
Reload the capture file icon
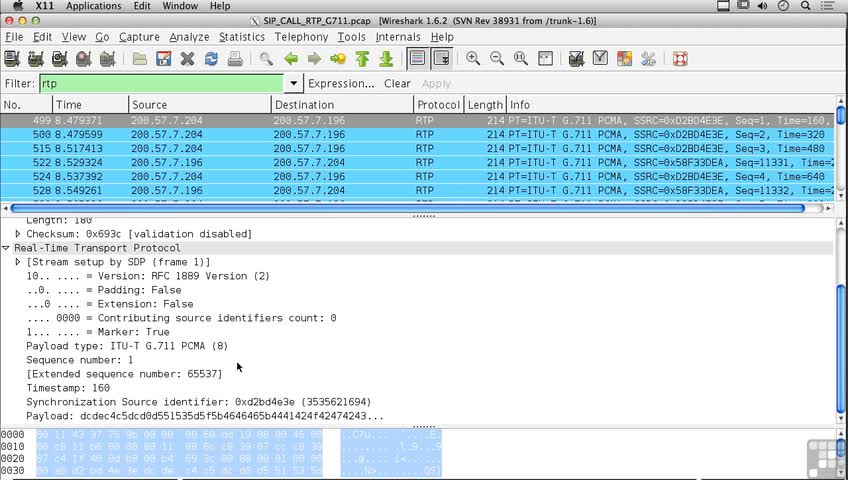click(211, 58)
